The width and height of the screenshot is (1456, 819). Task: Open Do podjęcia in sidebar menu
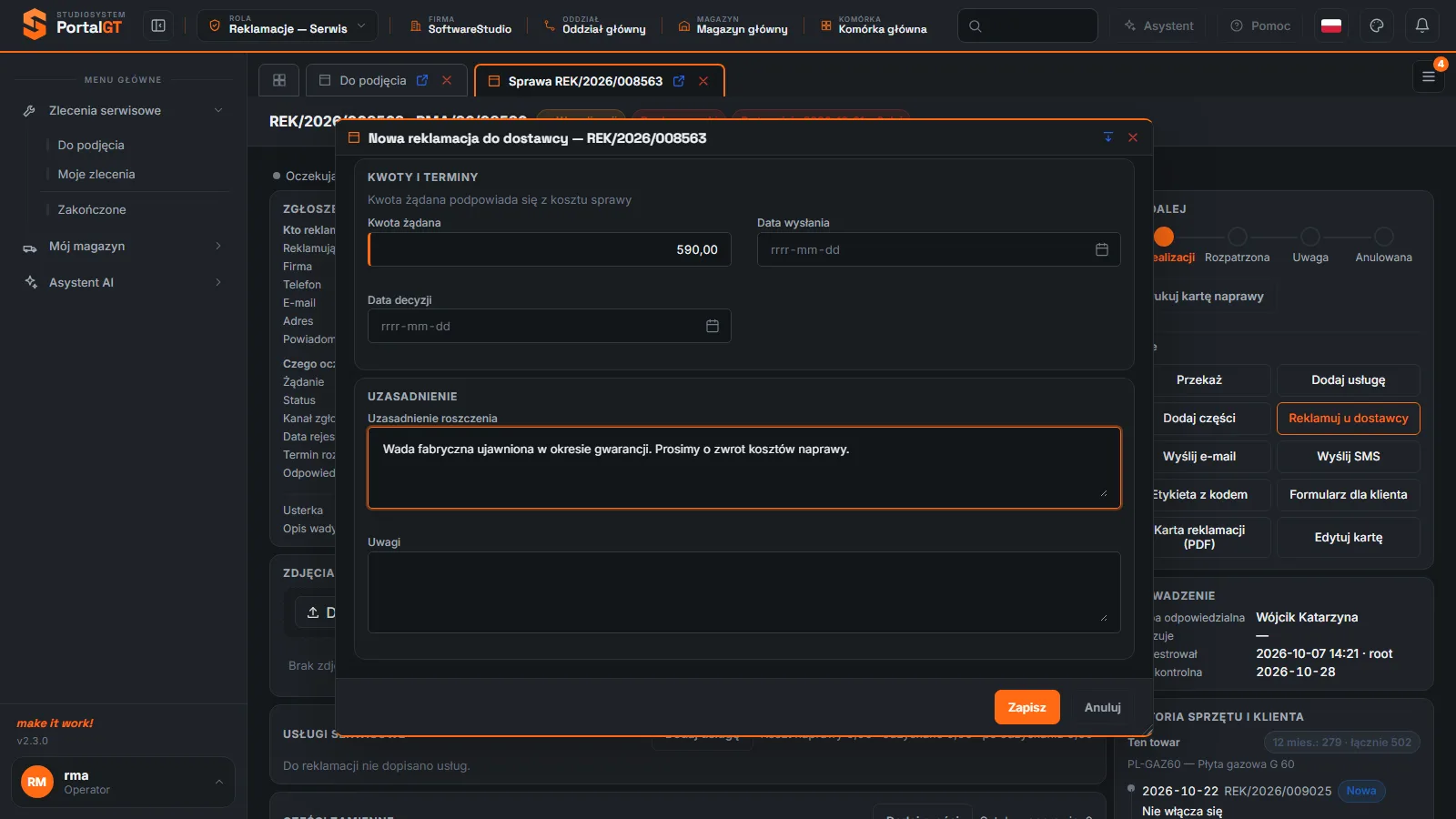coord(91,145)
